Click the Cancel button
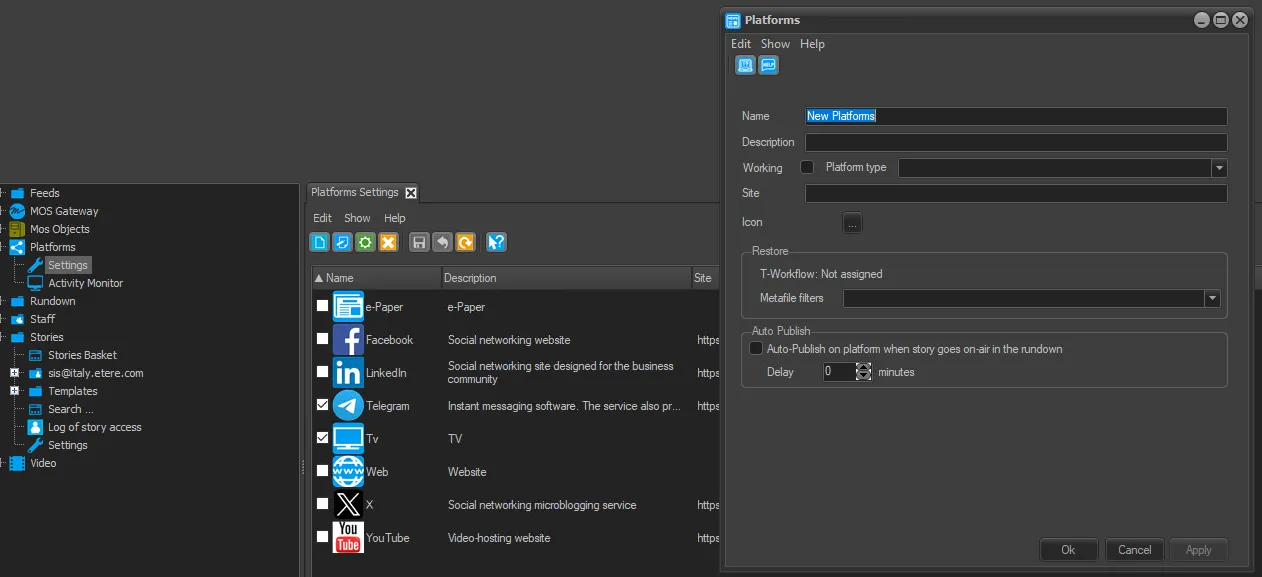Viewport: 1262px width, 577px height. click(1134, 550)
